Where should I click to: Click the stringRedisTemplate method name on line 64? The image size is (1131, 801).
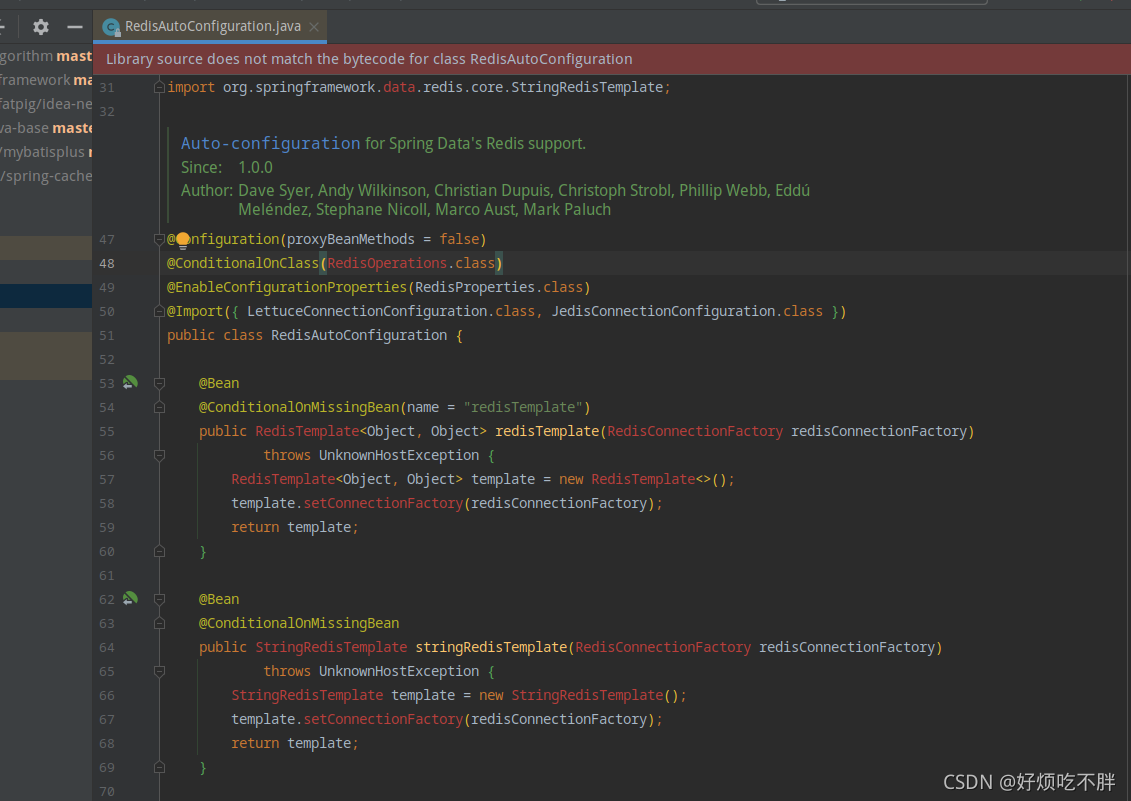click(491, 647)
